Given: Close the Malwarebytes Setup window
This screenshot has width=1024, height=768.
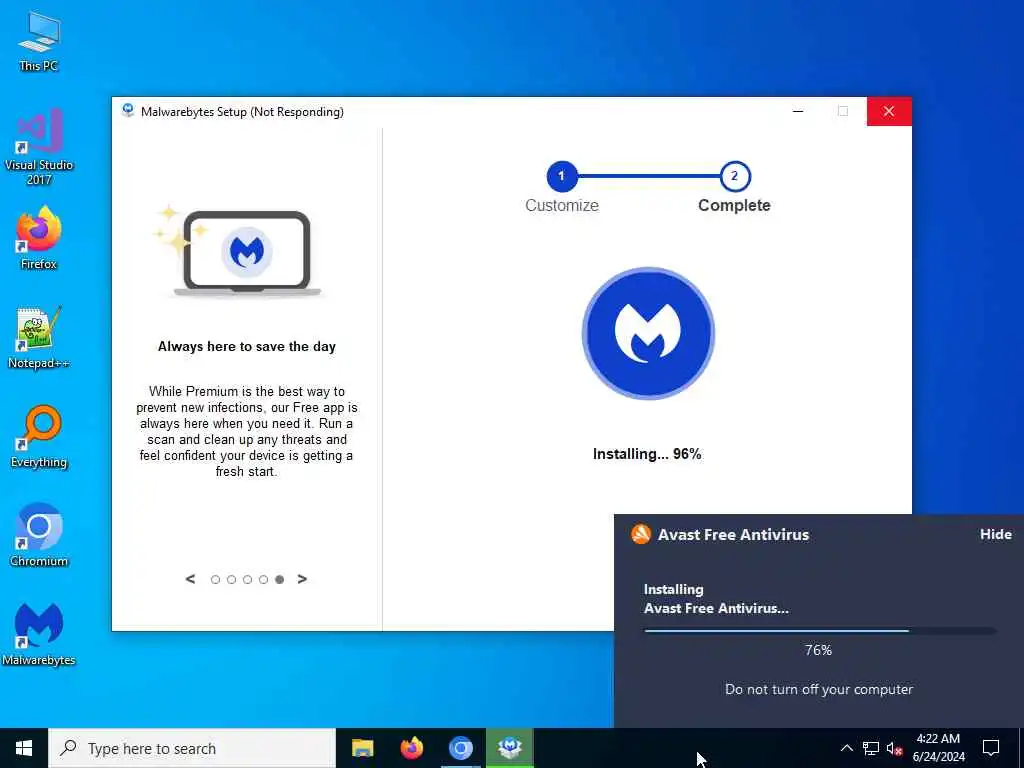Looking at the screenshot, I should coord(889,112).
